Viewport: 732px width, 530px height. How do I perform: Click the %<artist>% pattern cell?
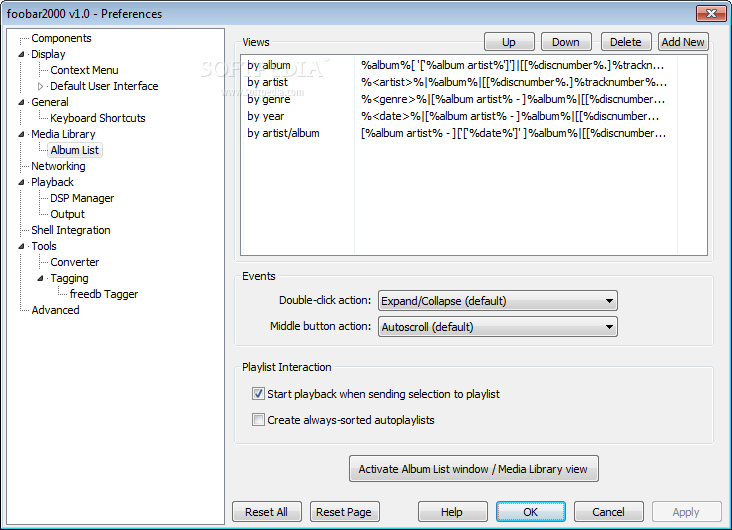pyautogui.click(x=514, y=82)
